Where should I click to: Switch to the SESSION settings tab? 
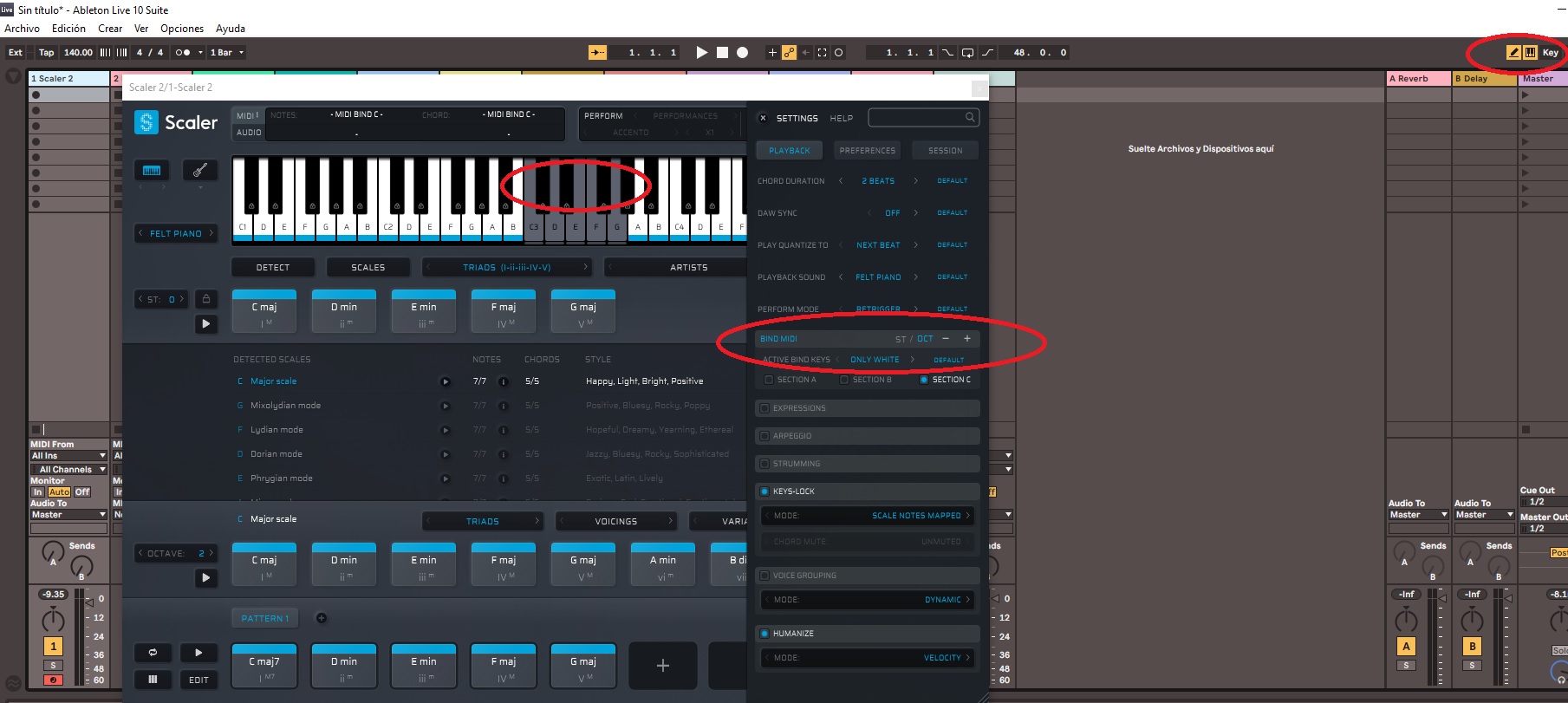click(x=946, y=150)
